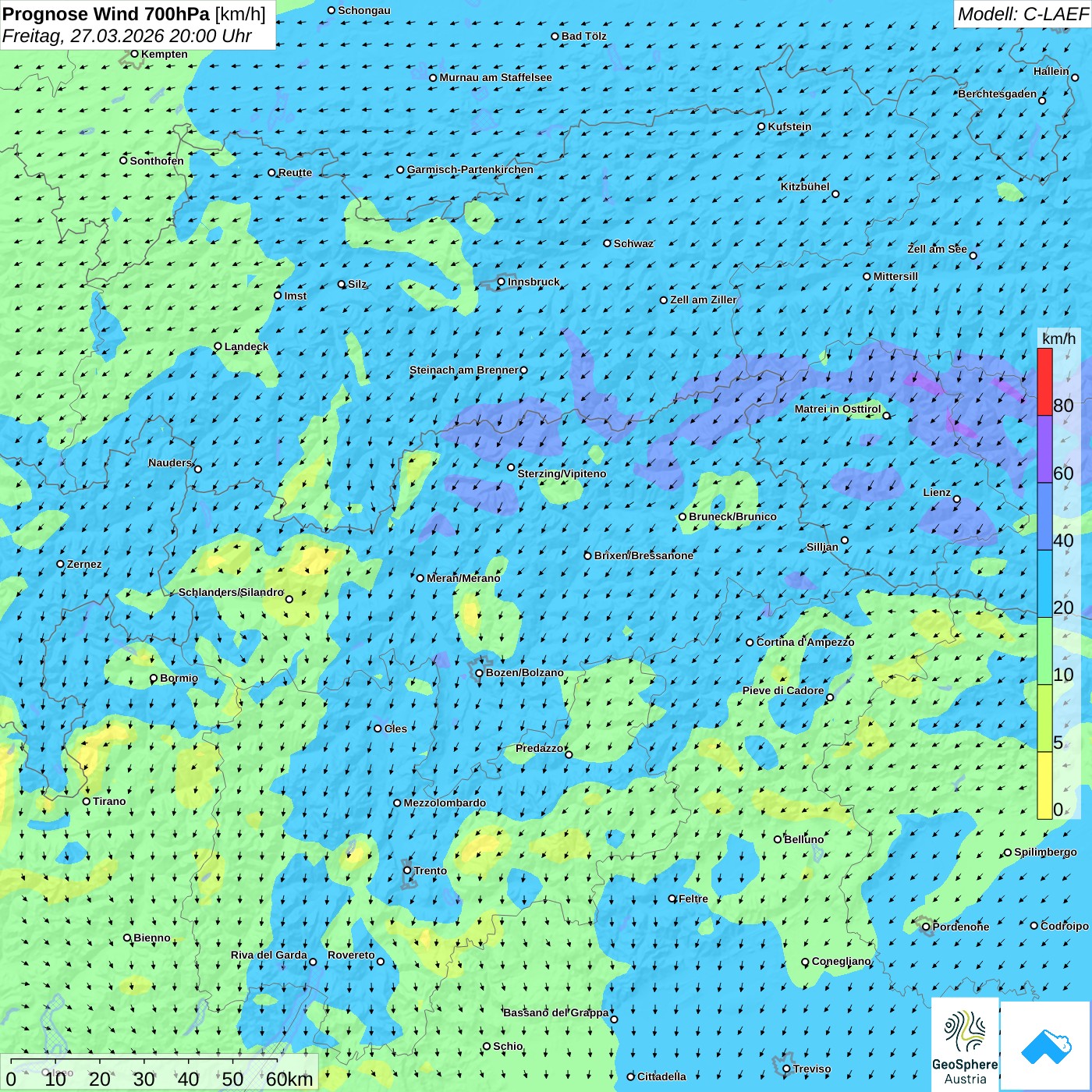The height and width of the screenshot is (1092, 1092).
Task: Click the Pordenone city label
Action: pyautogui.click(x=961, y=927)
